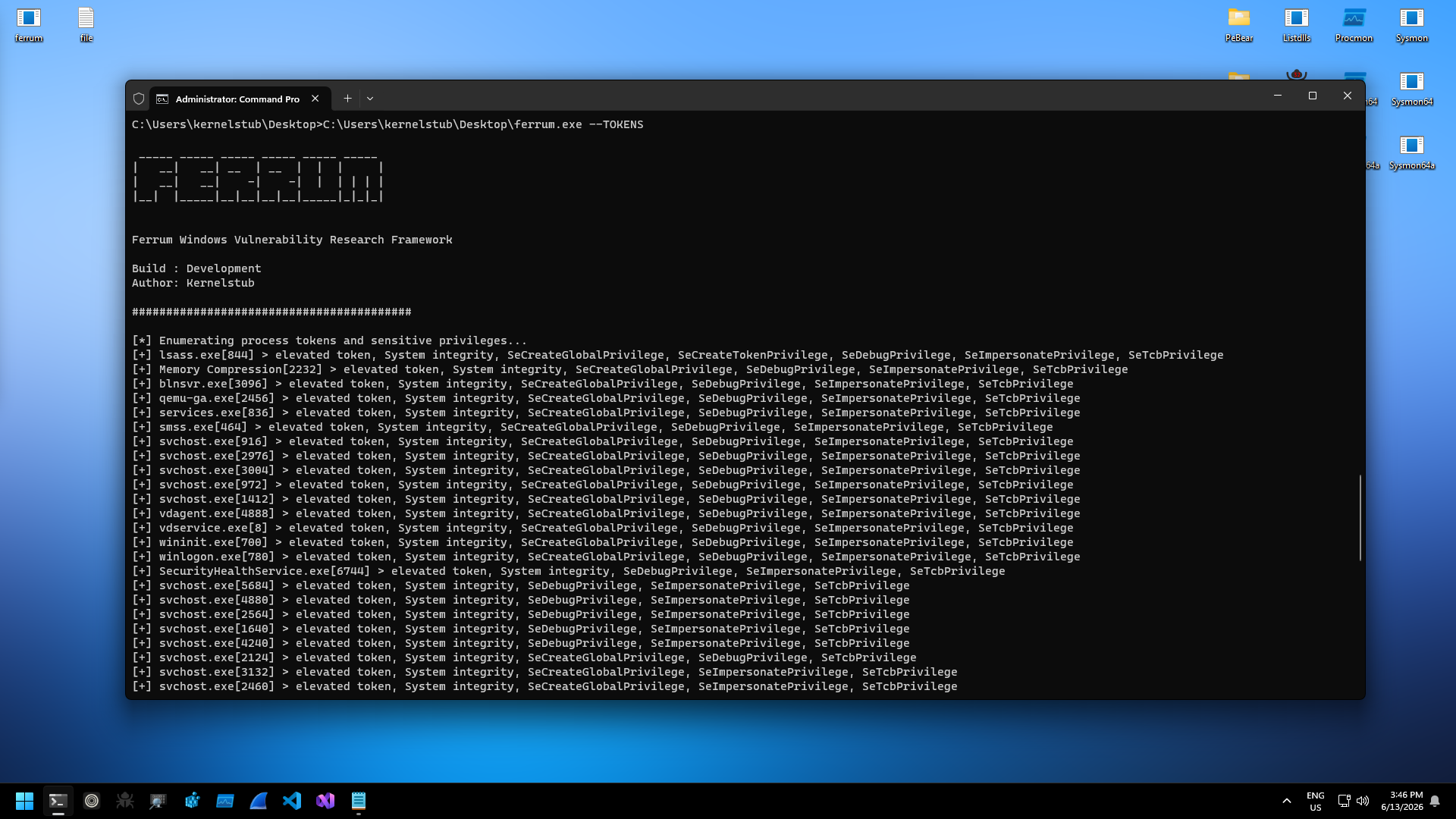Click the vdagent.exe[4888] output row
The width and height of the screenshot is (1456, 819).
(606, 513)
